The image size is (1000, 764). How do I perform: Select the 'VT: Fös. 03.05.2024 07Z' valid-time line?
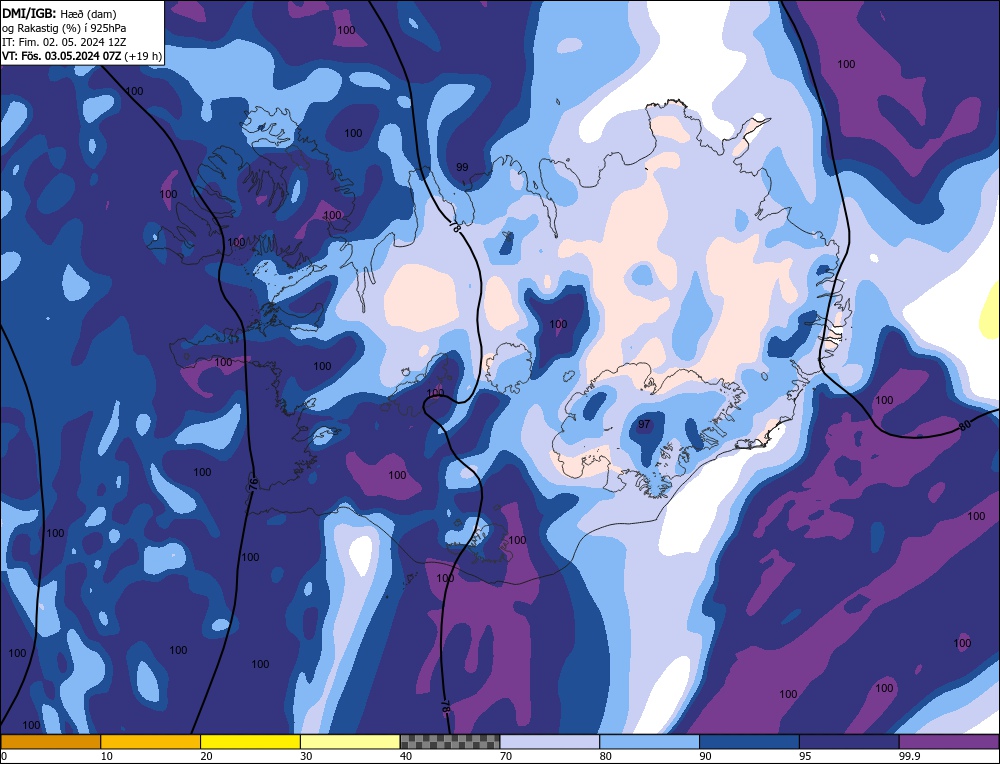point(82,56)
